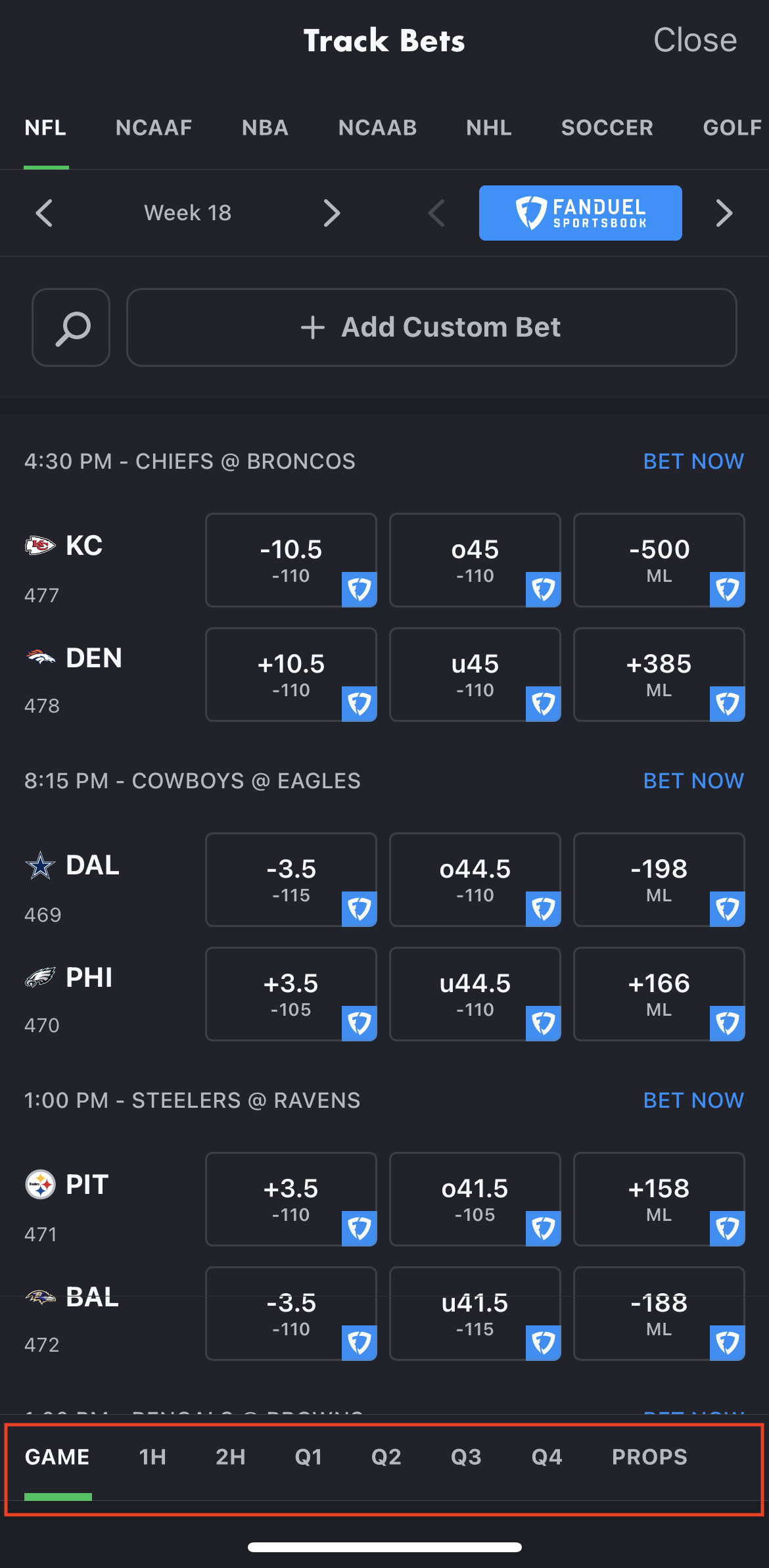Tap the search magnifier icon
Image resolution: width=769 pixels, height=1568 pixels.
coord(71,327)
